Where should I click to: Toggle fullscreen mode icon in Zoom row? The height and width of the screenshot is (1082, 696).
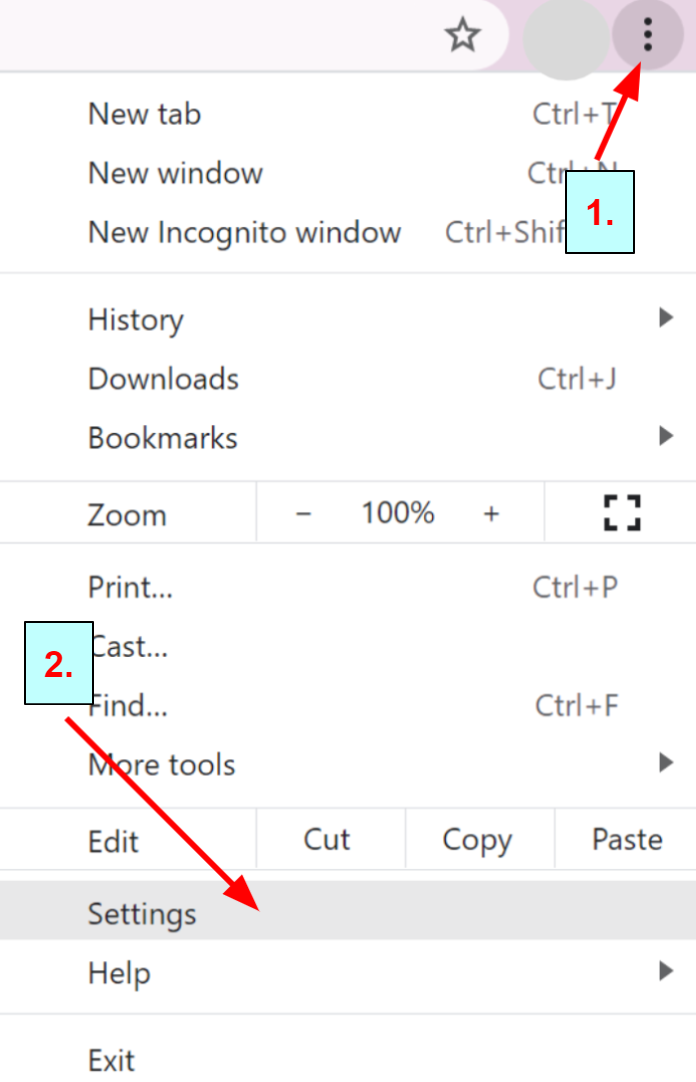[x=621, y=513]
